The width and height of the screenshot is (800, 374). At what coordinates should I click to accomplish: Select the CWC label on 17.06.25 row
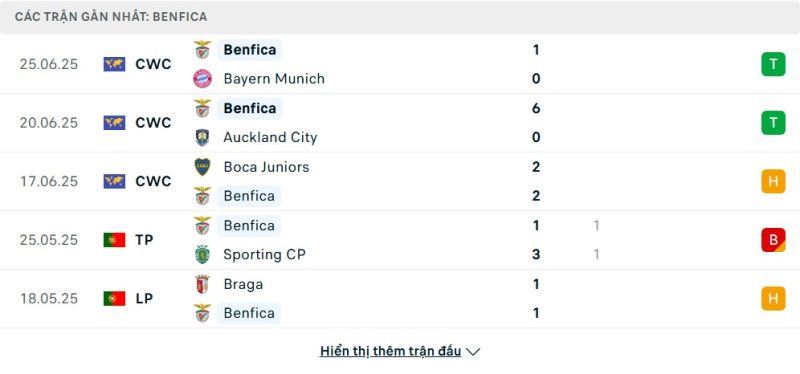(x=153, y=181)
